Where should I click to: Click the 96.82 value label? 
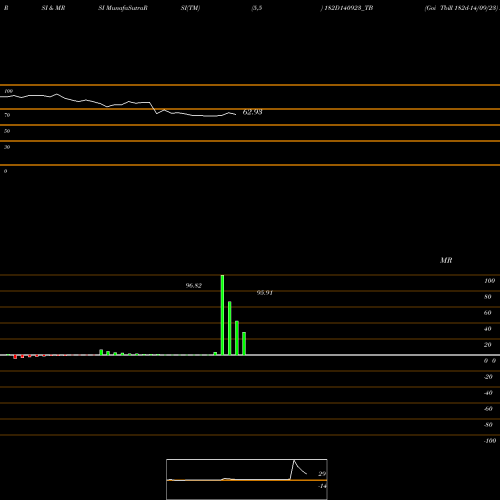[194, 286]
